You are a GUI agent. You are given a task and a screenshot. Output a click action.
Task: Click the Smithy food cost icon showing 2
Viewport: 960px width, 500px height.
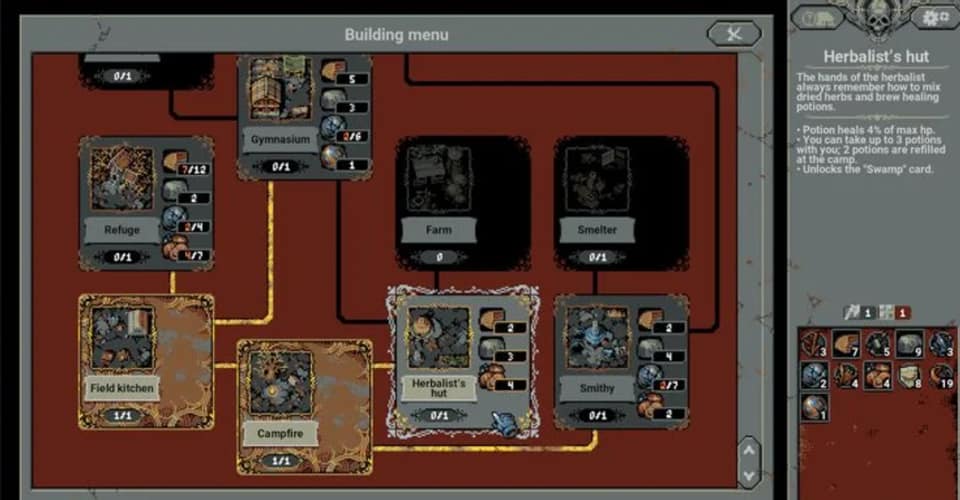(x=650, y=406)
